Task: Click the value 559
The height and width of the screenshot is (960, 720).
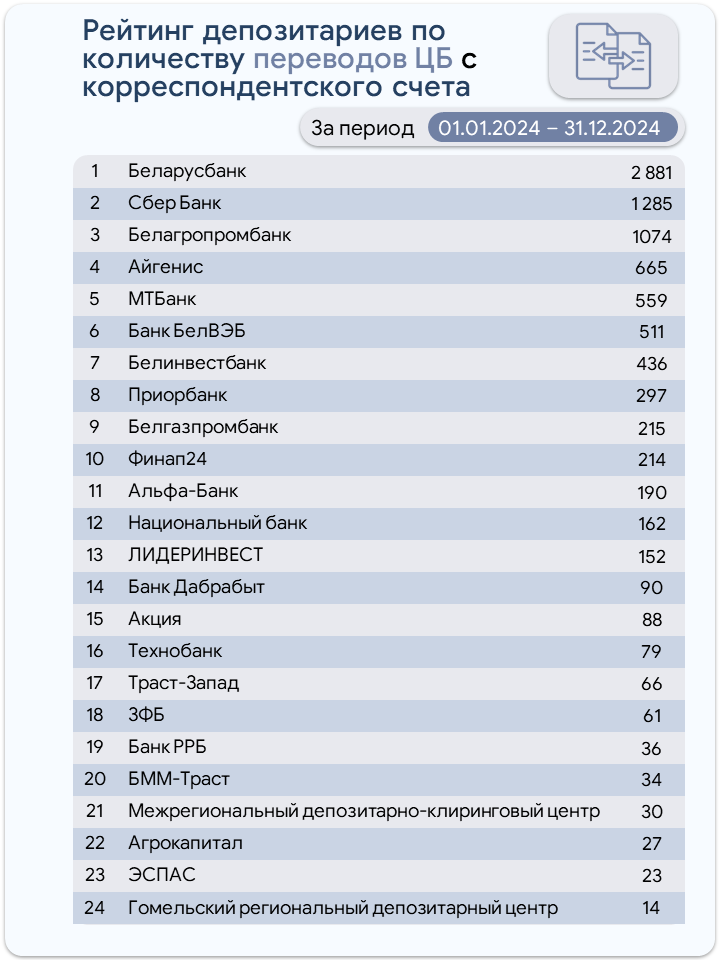Action: [x=651, y=300]
